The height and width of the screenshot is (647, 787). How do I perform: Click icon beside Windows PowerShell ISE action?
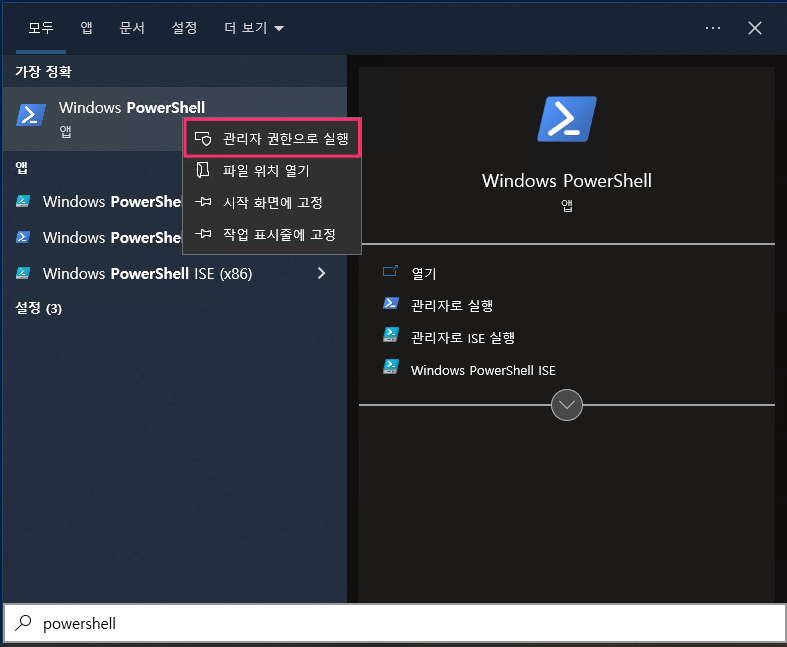coord(390,367)
